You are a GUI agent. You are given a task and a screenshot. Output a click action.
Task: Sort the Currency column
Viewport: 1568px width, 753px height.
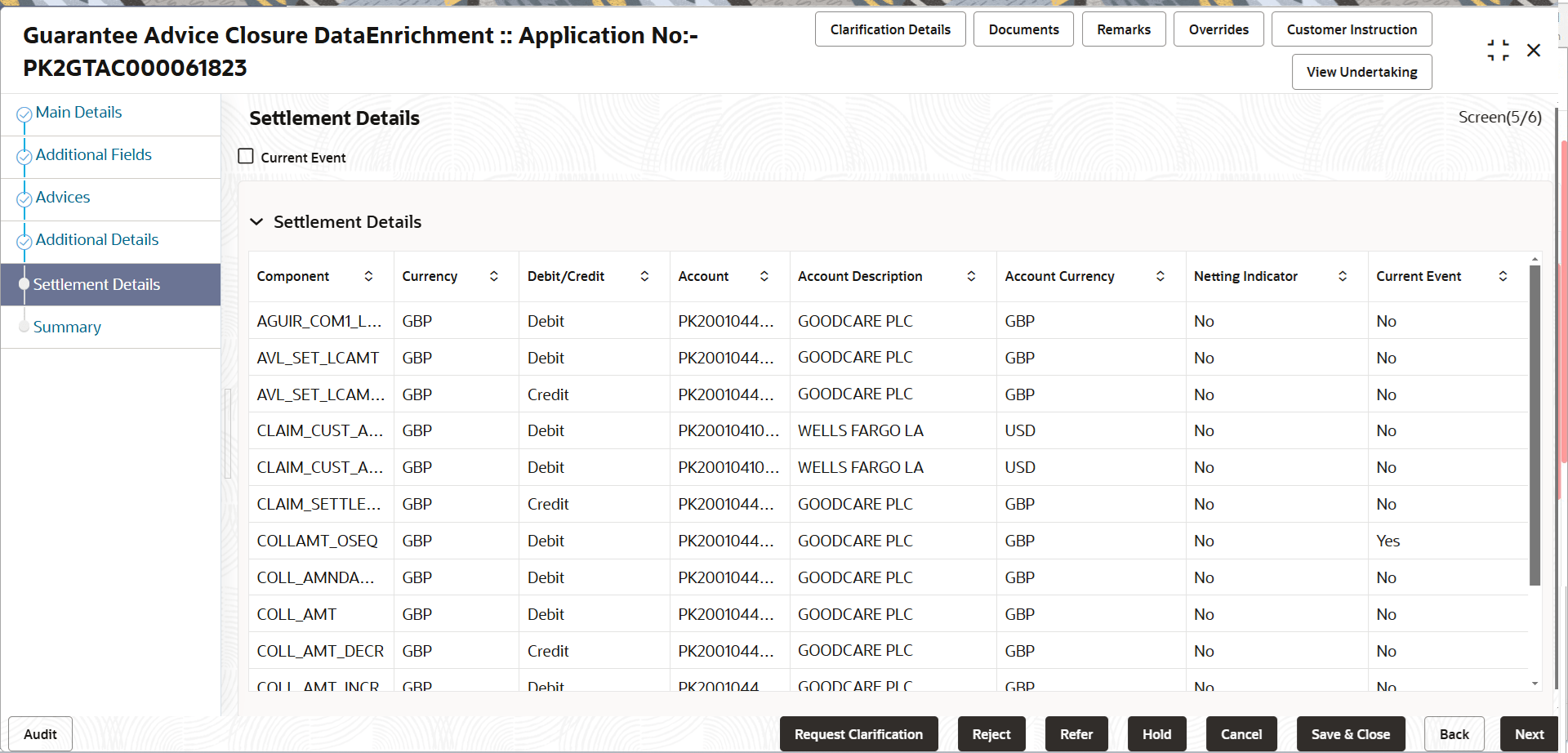pos(494,276)
